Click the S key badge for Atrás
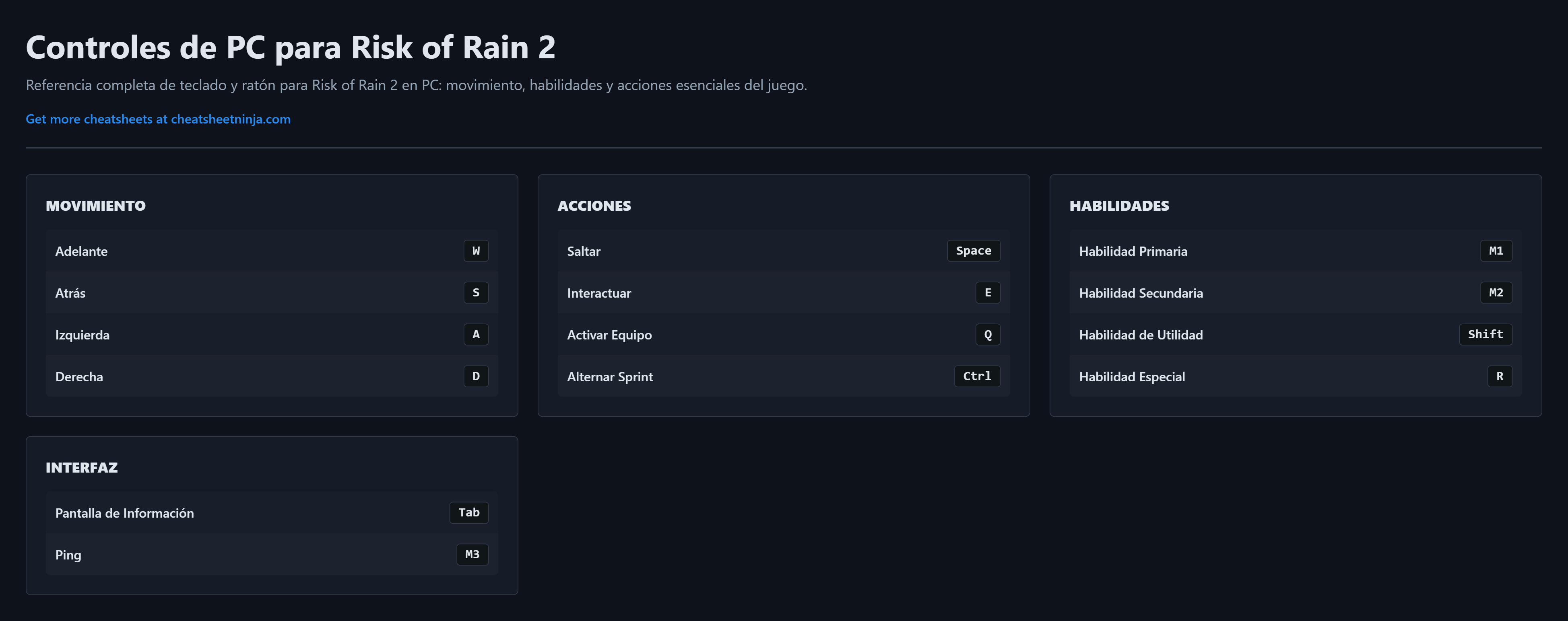This screenshot has height=621, width=1568. coord(475,292)
